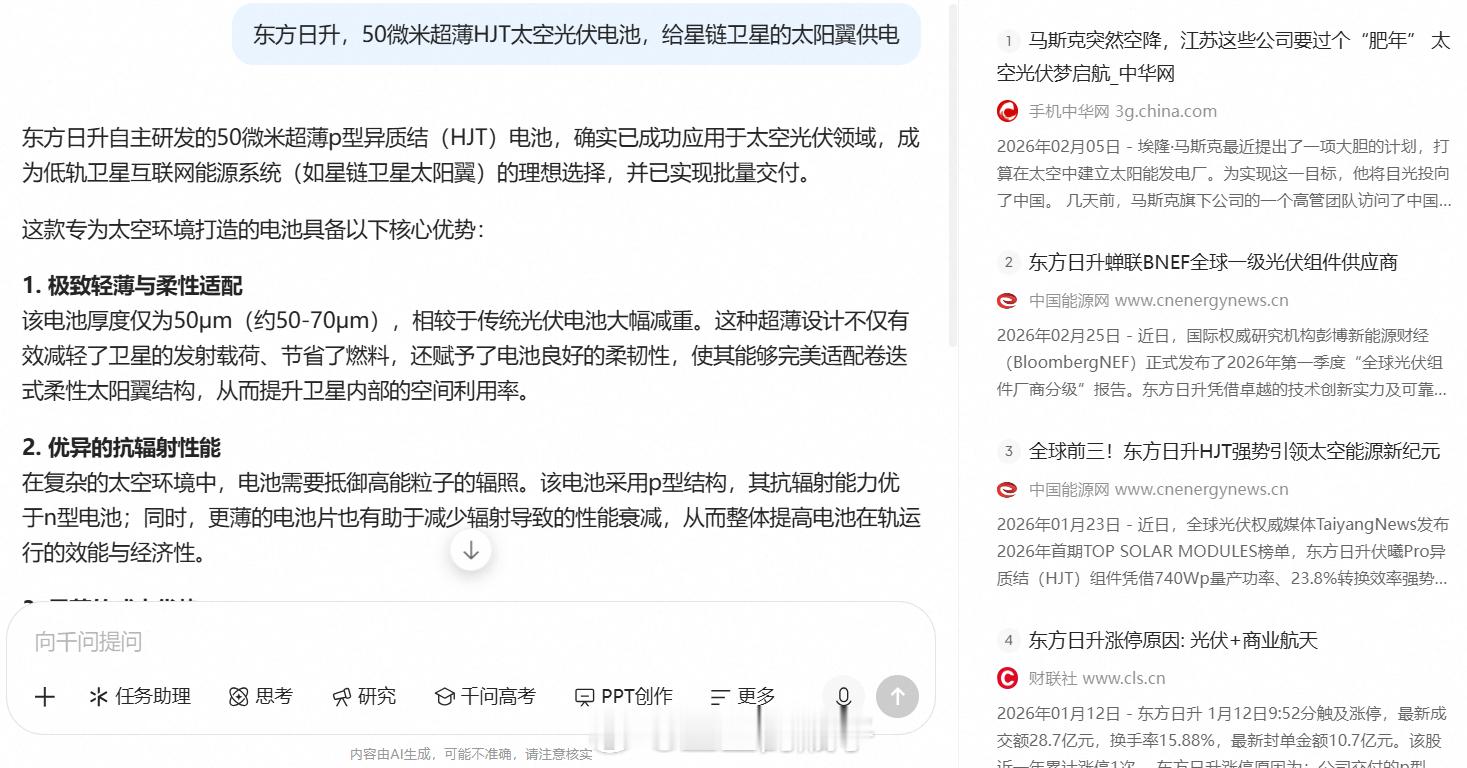This screenshot has width=1467, height=768.
Task: Click the 3g.china.com source domain text
Action: click(x=1166, y=111)
